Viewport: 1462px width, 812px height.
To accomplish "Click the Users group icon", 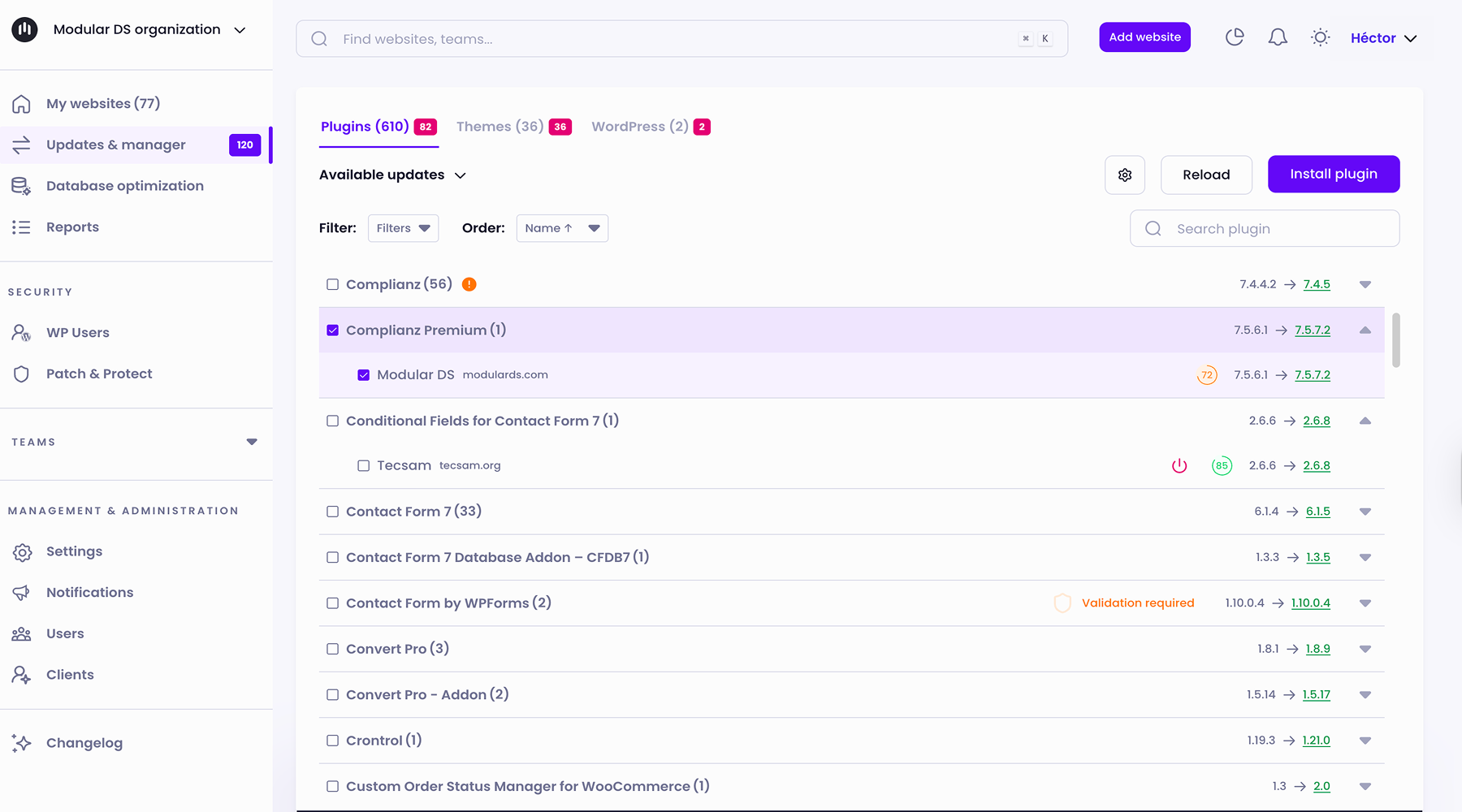I will click(x=22, y=634).
